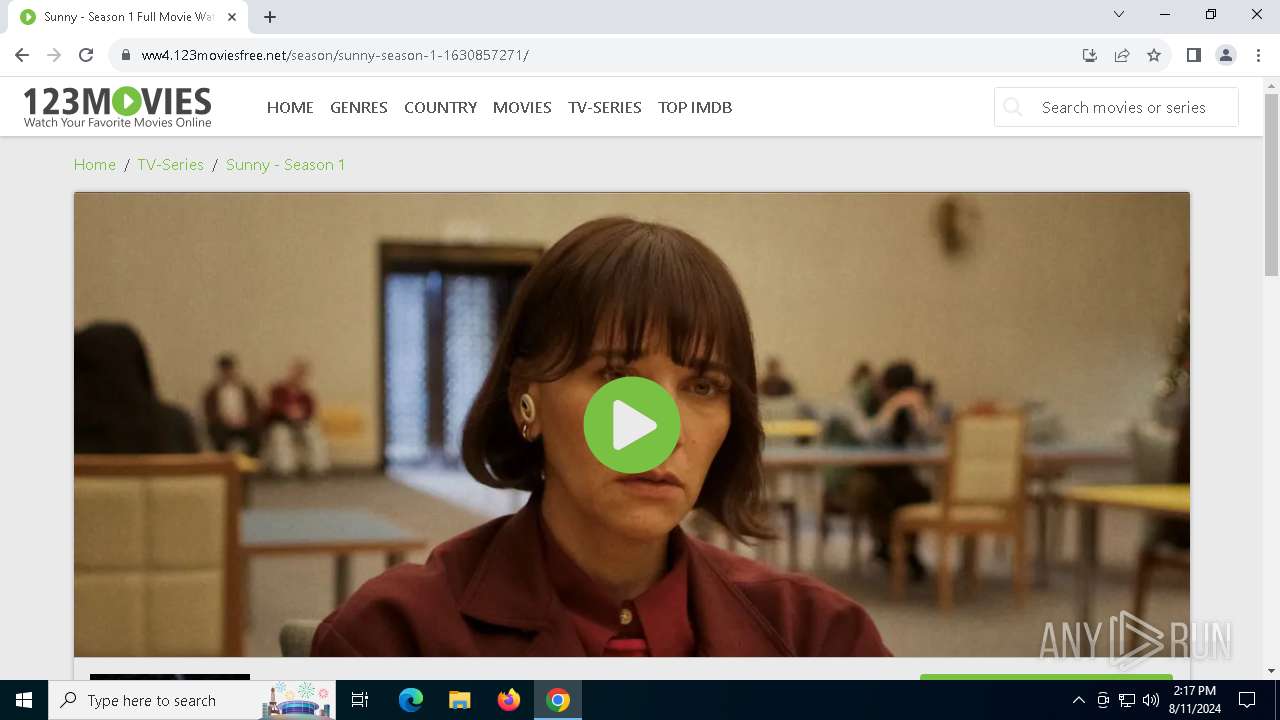Viewport: 1280px width, 720px height.
Task: Go to the TV-SERIES section
Action: (x=605, y=107)
